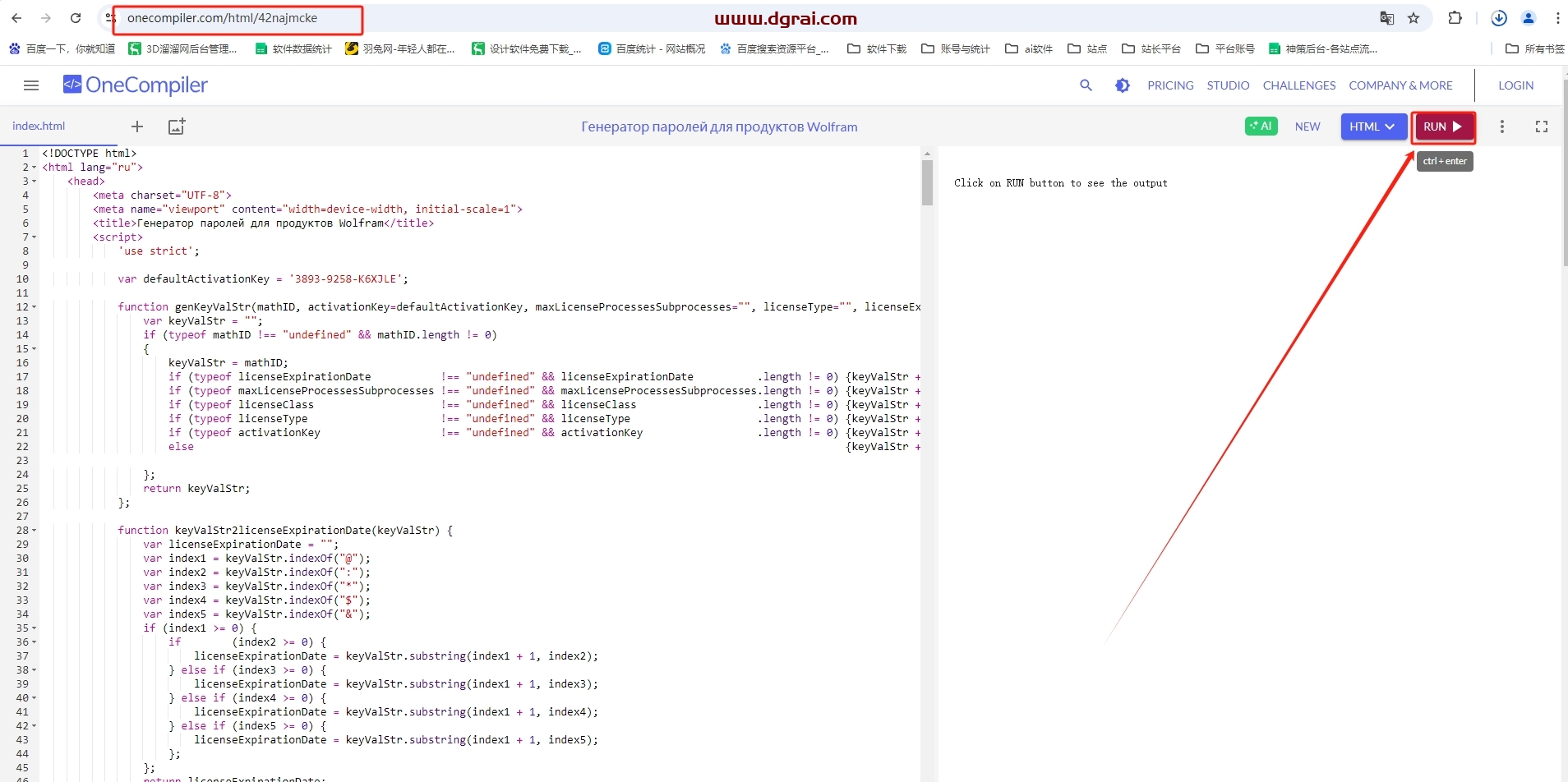The height and width of the screenshot is (782, 1568).
Task: Open the 所有书签 bookmarks folder
Action: pos(1535,49)
